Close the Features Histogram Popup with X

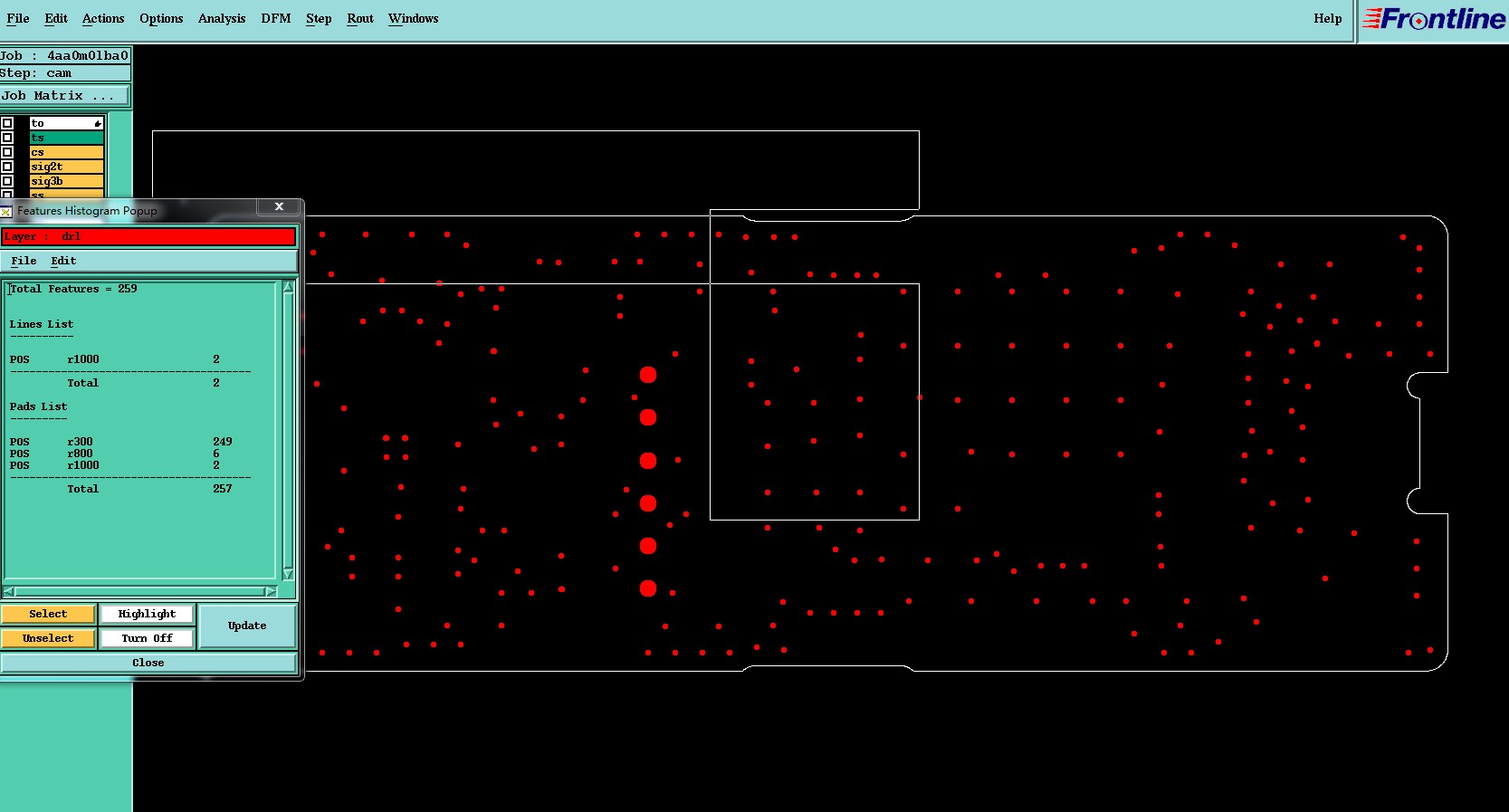(280, 206)
